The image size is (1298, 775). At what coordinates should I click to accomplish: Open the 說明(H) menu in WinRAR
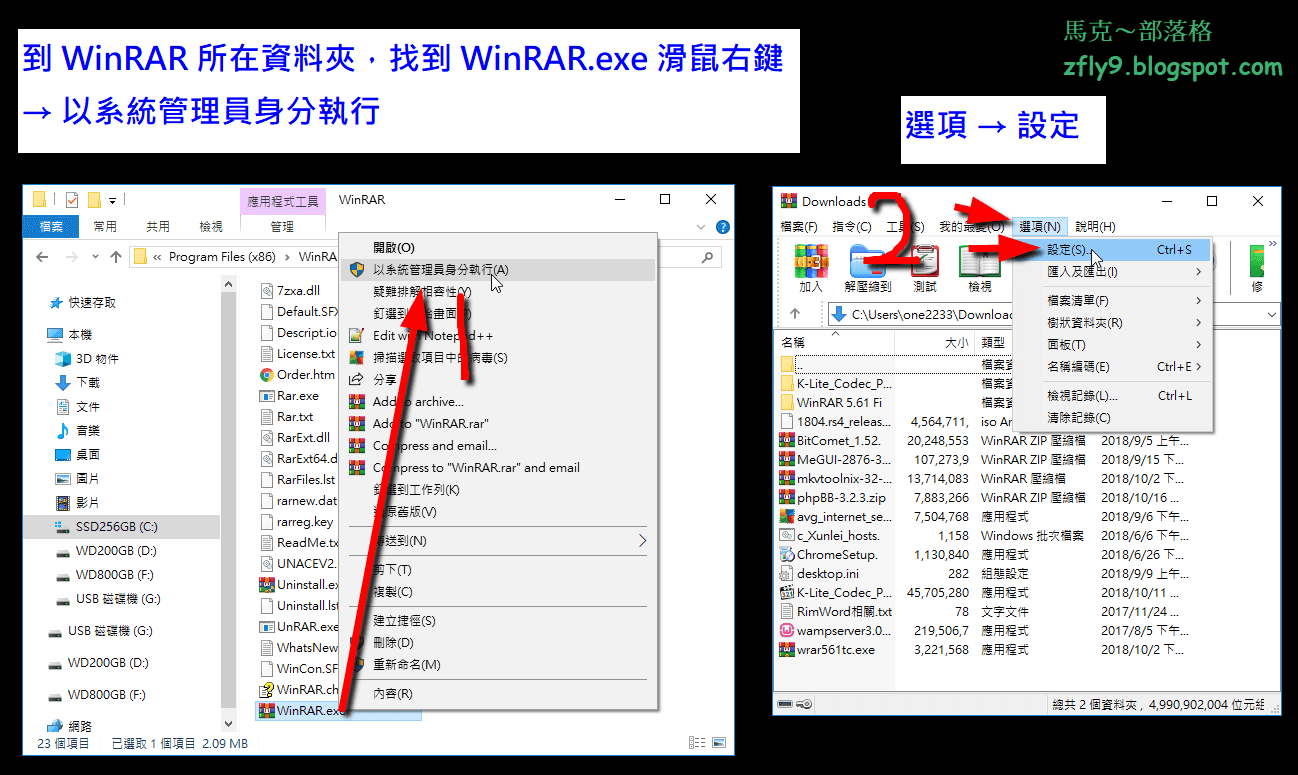coord(1095,227)
